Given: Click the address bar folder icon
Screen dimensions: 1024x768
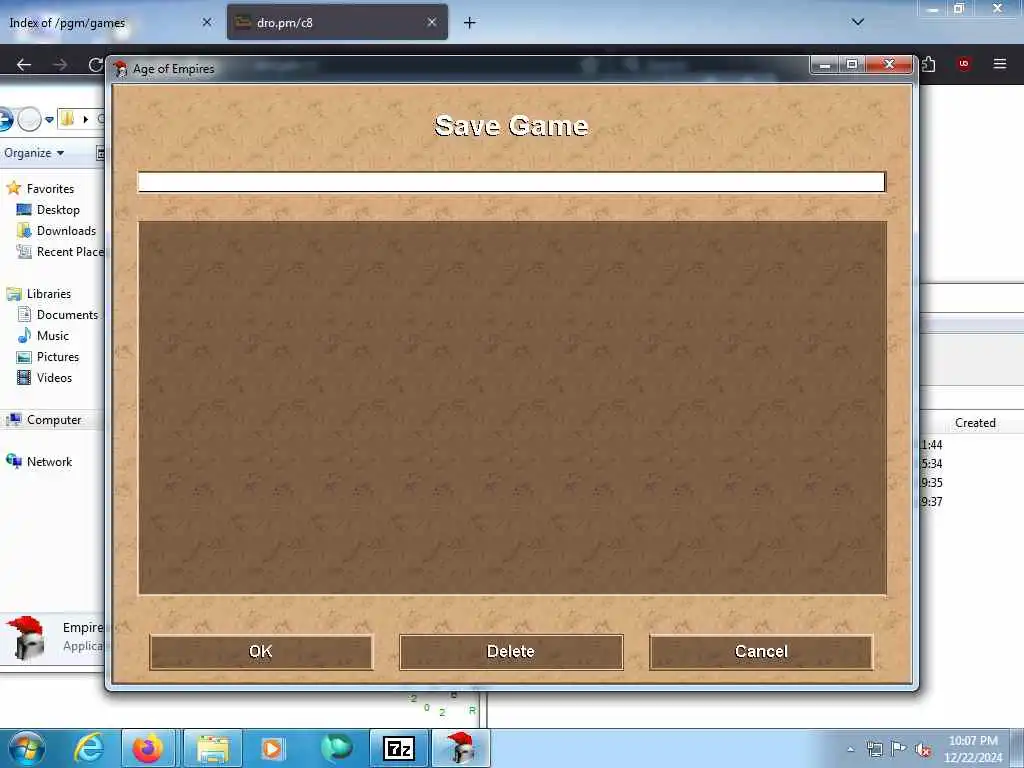Looking at the screenshot, I should tap(67, 119).
